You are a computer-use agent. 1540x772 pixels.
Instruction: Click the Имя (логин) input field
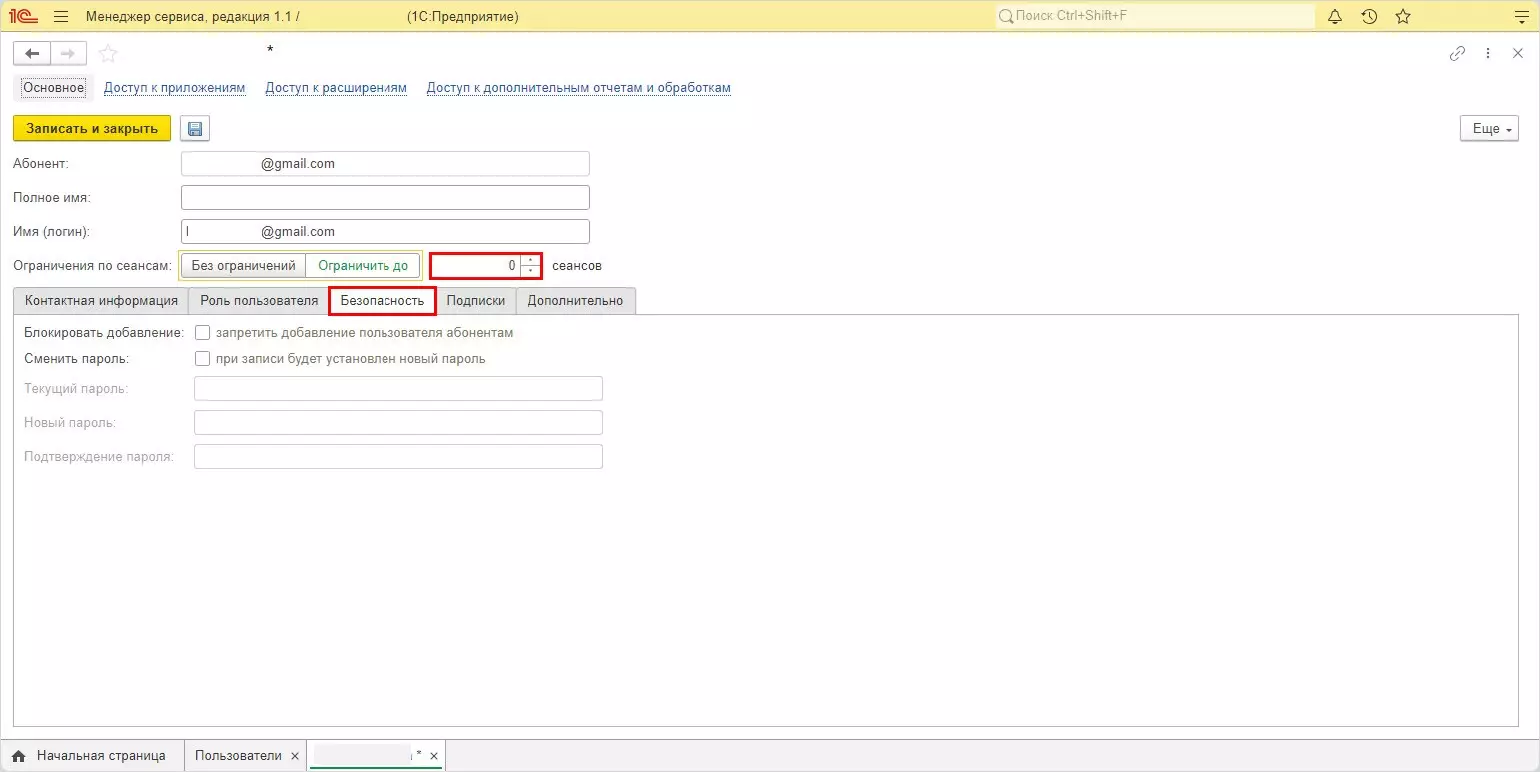[385, 232]
